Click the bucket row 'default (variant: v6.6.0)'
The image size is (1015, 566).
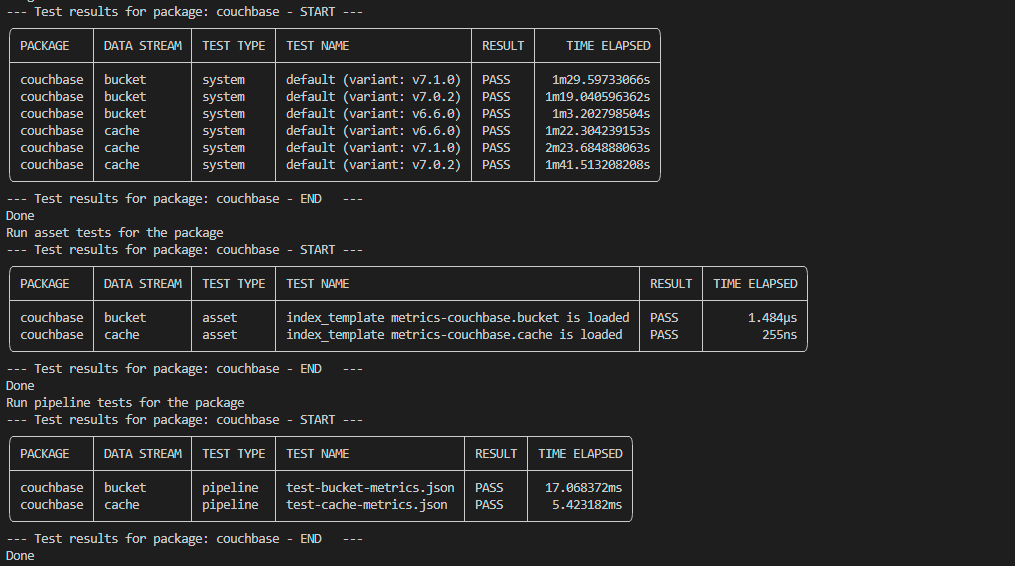click(x=374, y=113)
